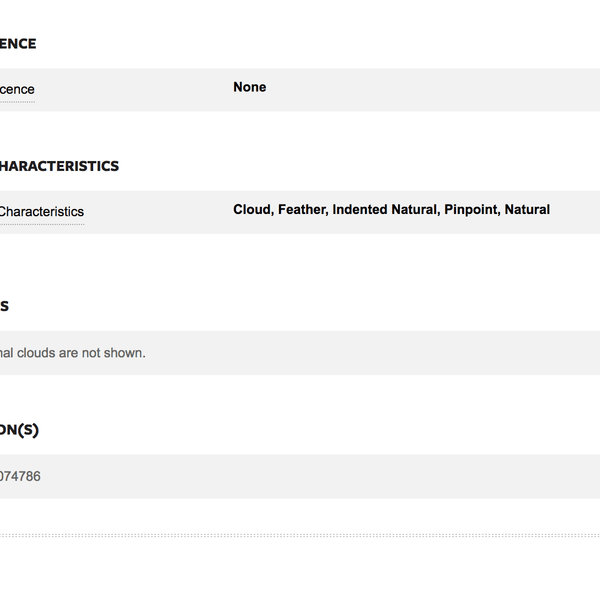This screenshot has width=600, height=600.
Task: Click the 'ON(S)' section heading
Action: coord(19,430)
